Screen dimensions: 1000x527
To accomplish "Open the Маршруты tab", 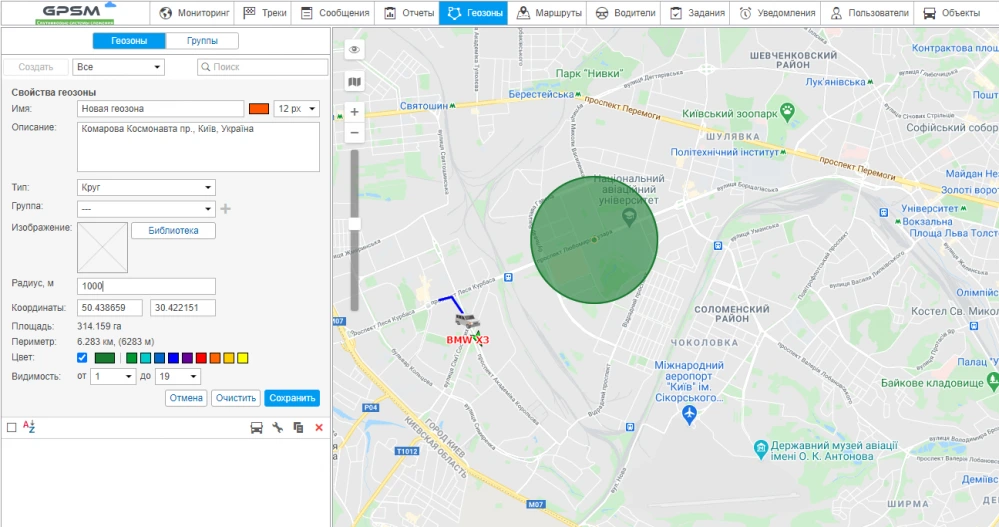I will tap(549, 13).
